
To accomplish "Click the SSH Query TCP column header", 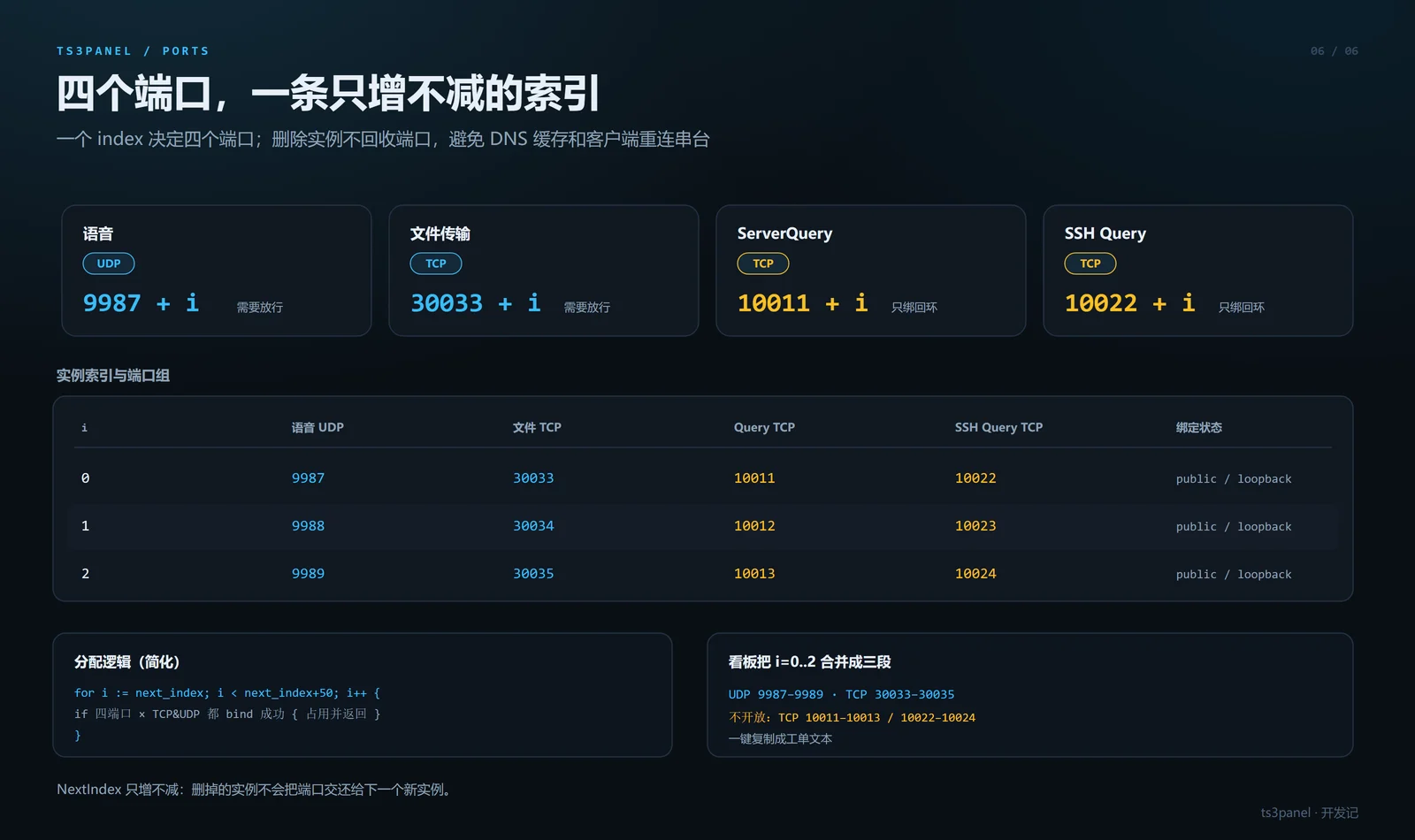I will 998,427.
